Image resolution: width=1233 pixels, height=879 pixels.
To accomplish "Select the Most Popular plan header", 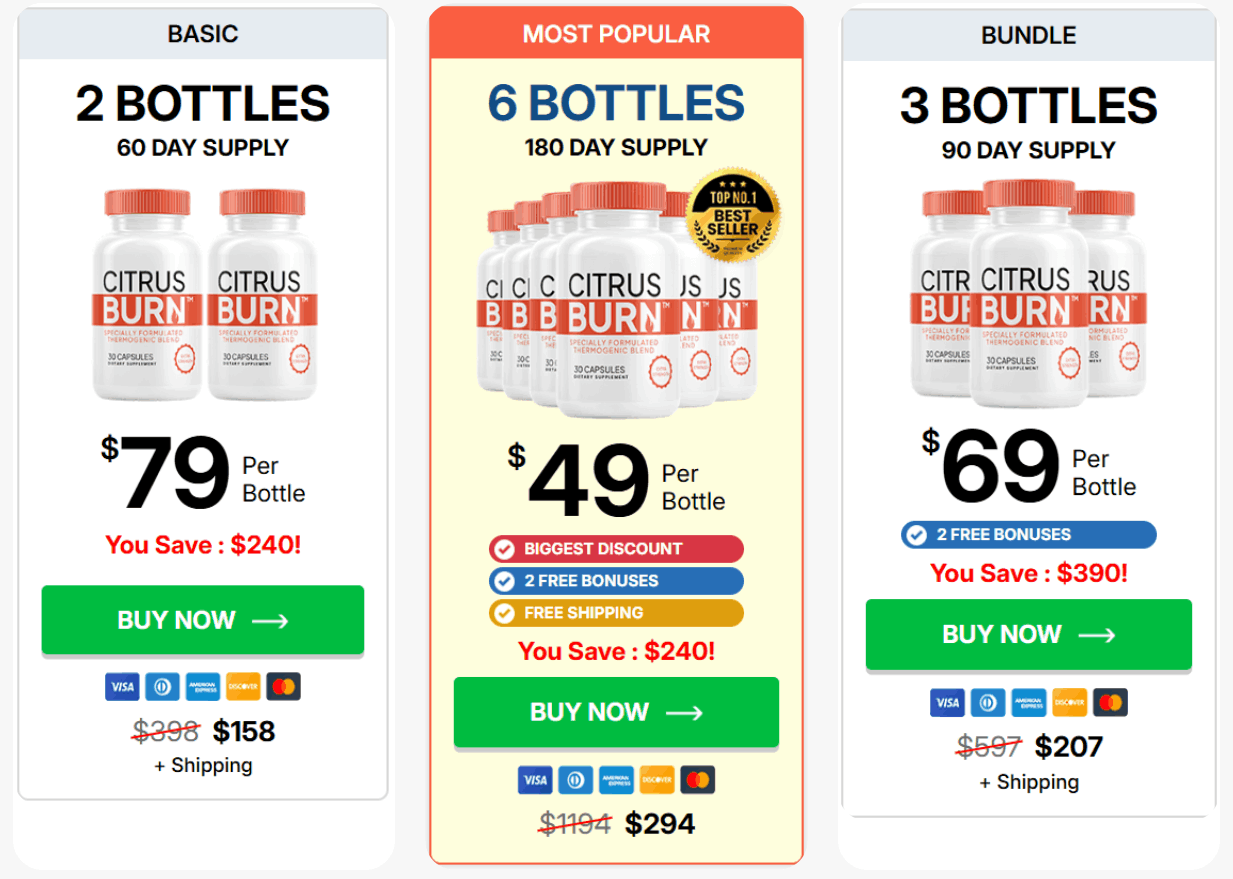I will pos(616,34).
